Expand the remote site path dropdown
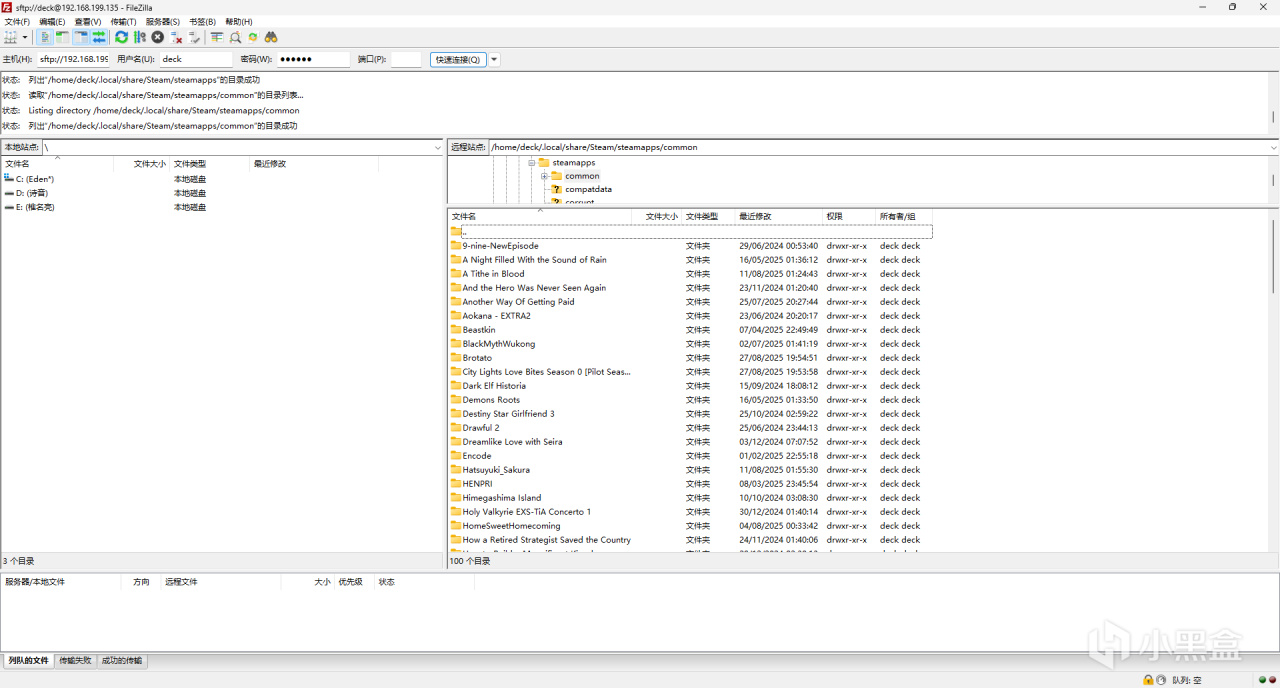The image size is (1280, 688). (1273, 147)
